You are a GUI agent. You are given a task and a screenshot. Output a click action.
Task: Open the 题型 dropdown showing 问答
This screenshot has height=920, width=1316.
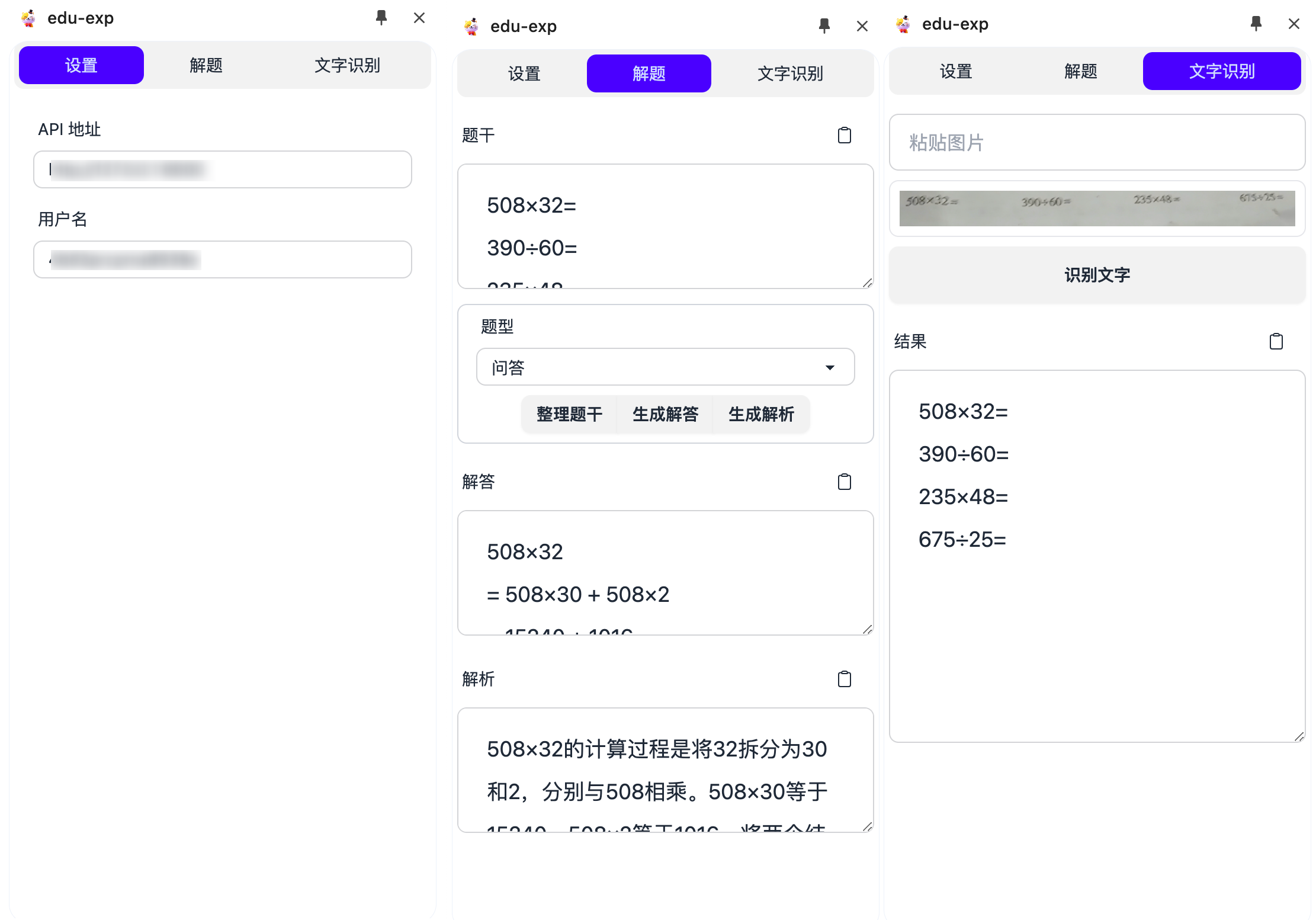[x=665, y=367]
